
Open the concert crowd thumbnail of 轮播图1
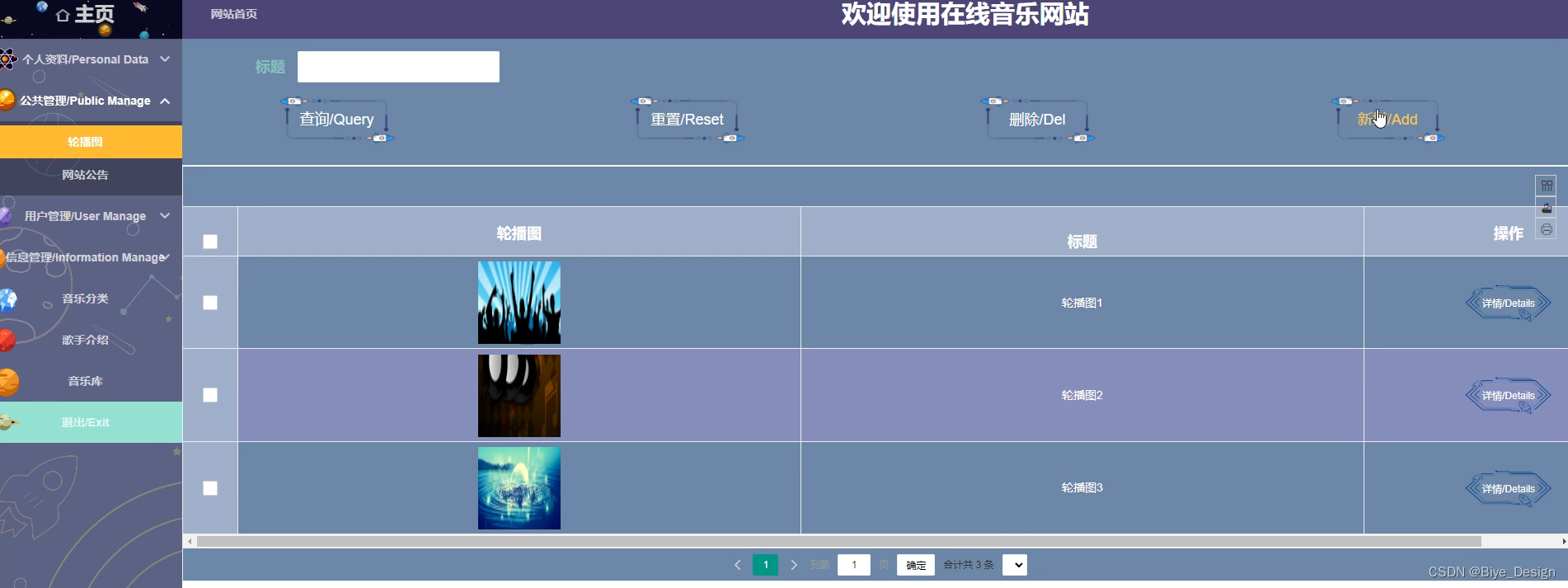(519, 303)
